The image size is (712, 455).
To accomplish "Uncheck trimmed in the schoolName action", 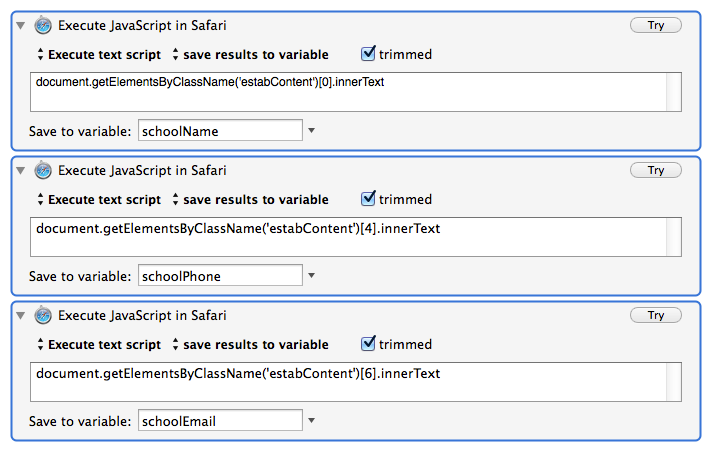I will point(368,54).
